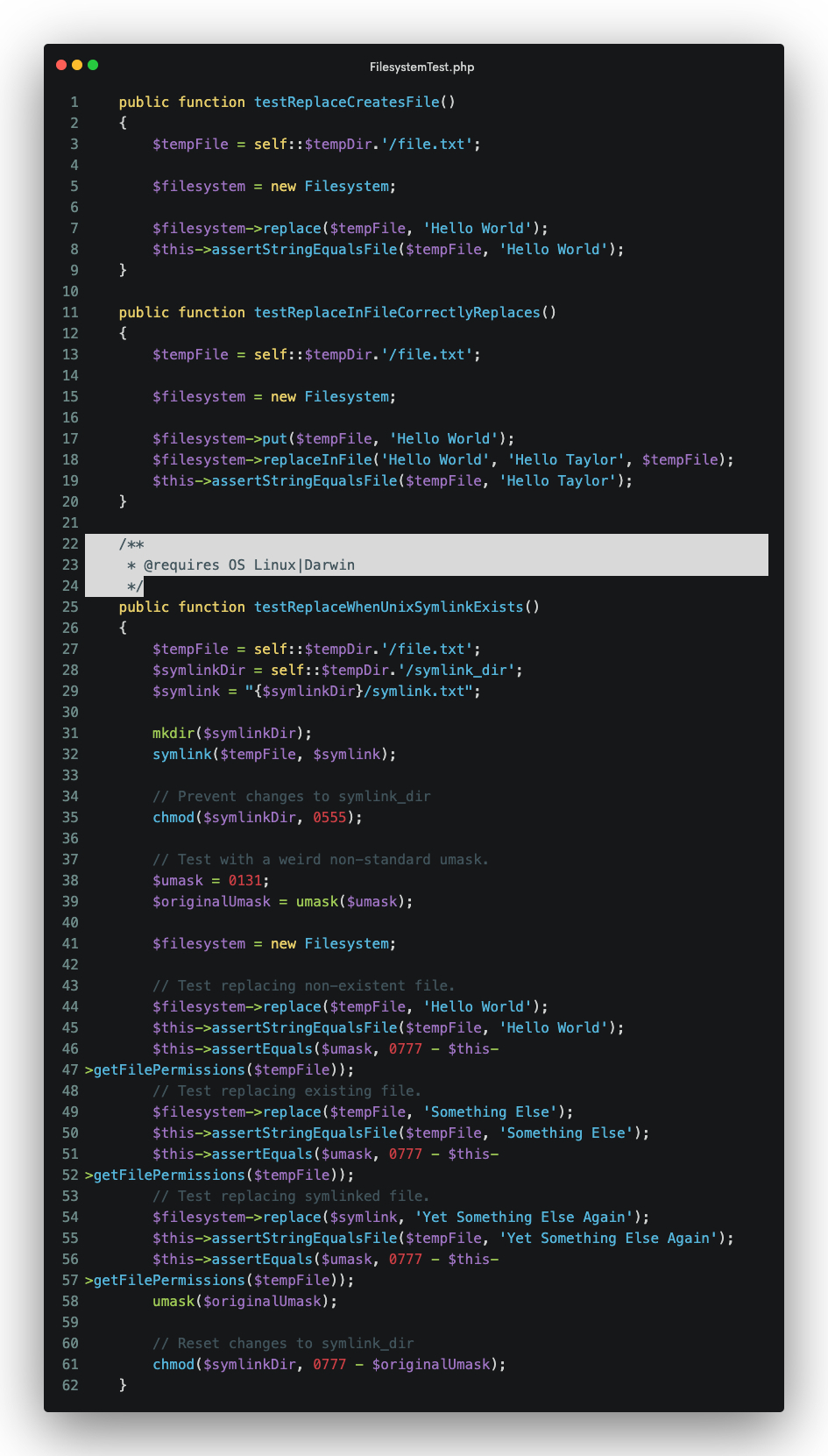Image resolution: width=828 pixels, height=1456 pixels.
Task: Click comment 'Reset changes to symlink_dir'
Action: 283,1343
